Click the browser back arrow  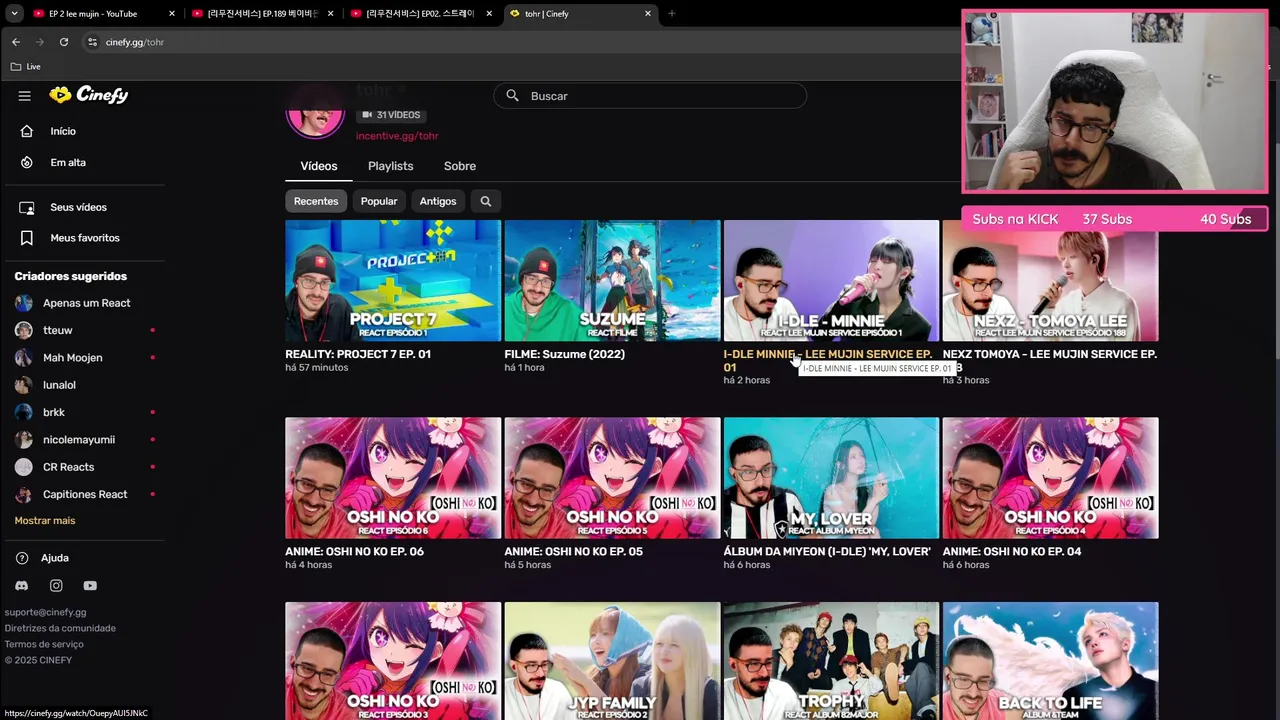pos(16,42)
